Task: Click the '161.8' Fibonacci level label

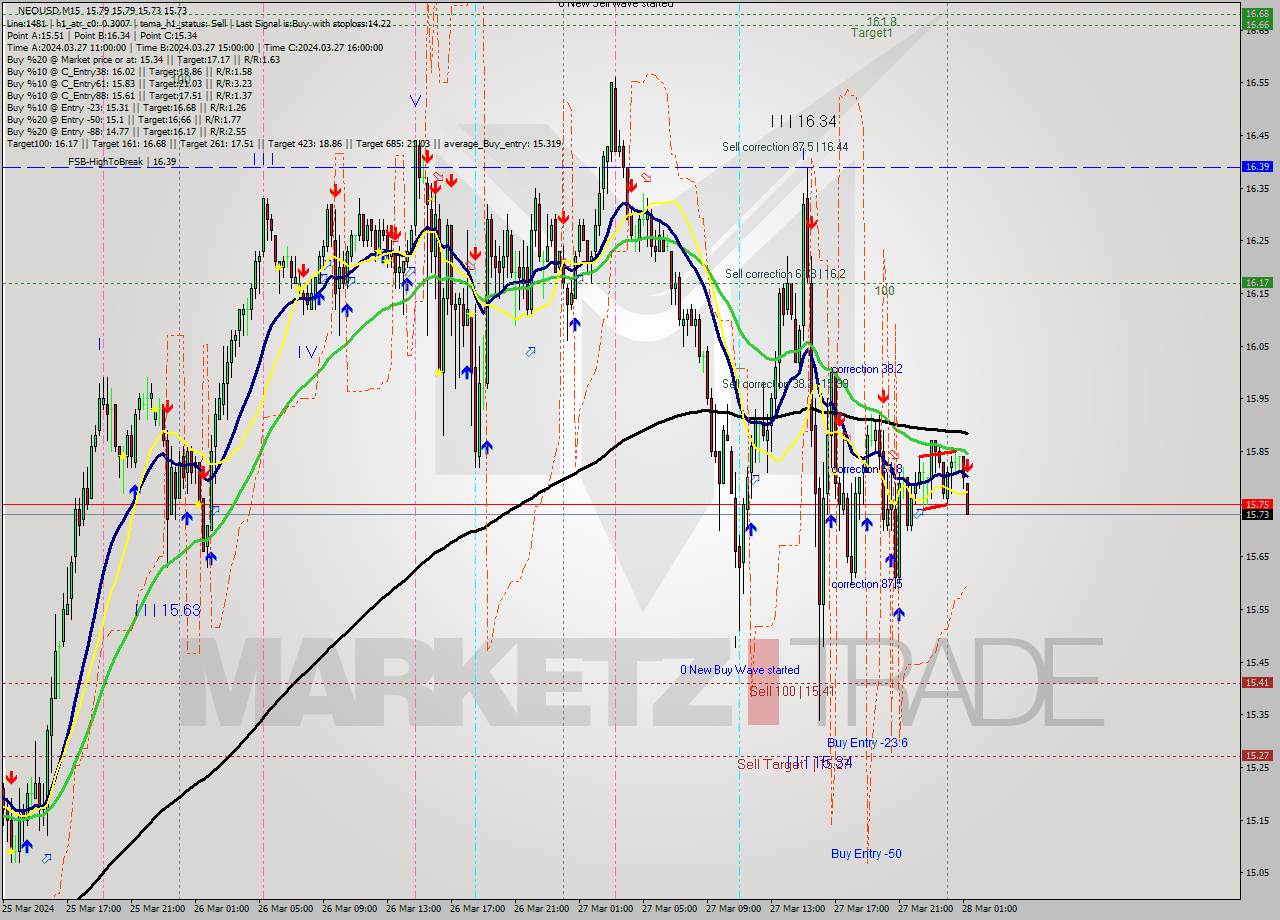Action: (x=881, y=21)
